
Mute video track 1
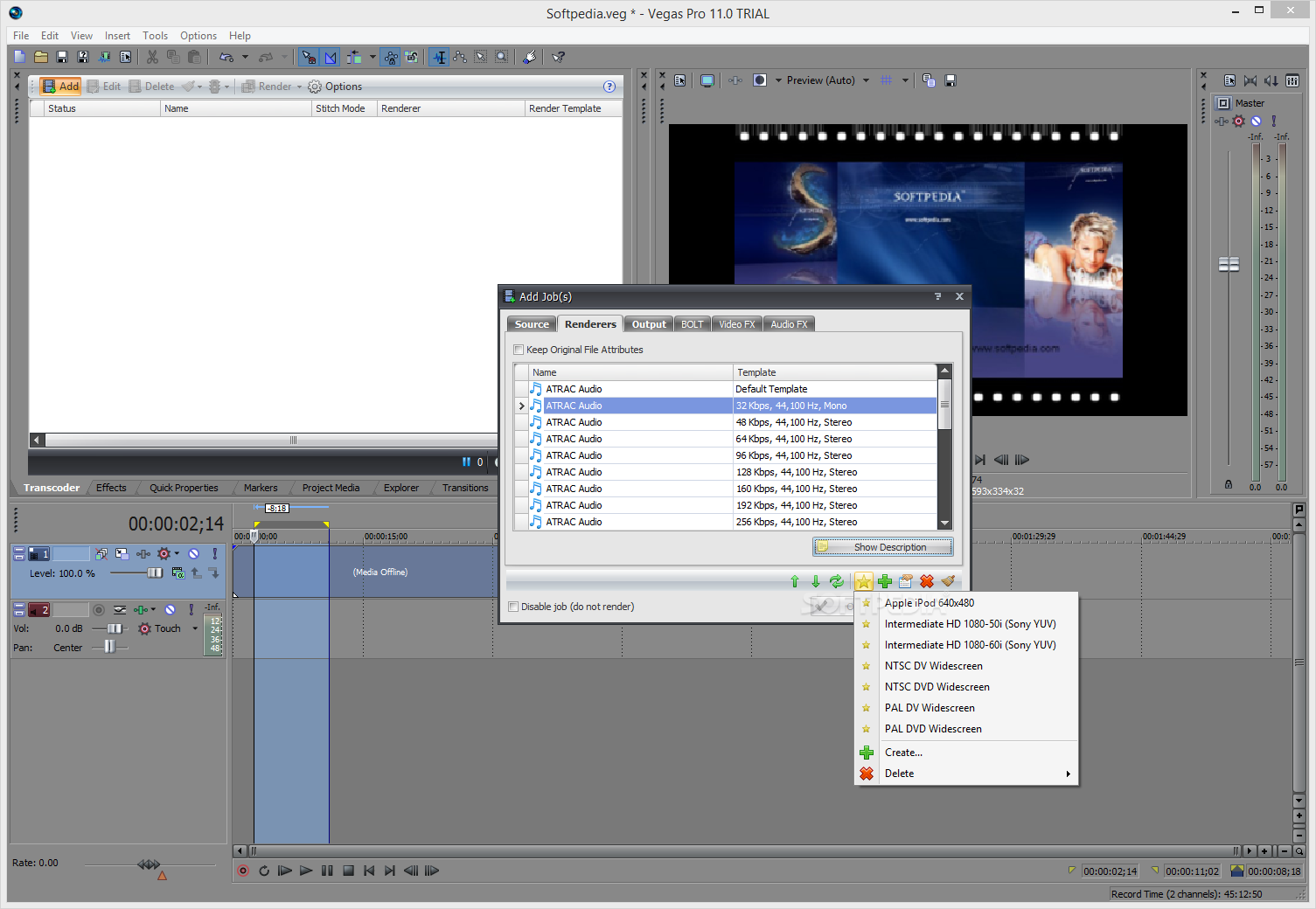(x=194, y=553)
